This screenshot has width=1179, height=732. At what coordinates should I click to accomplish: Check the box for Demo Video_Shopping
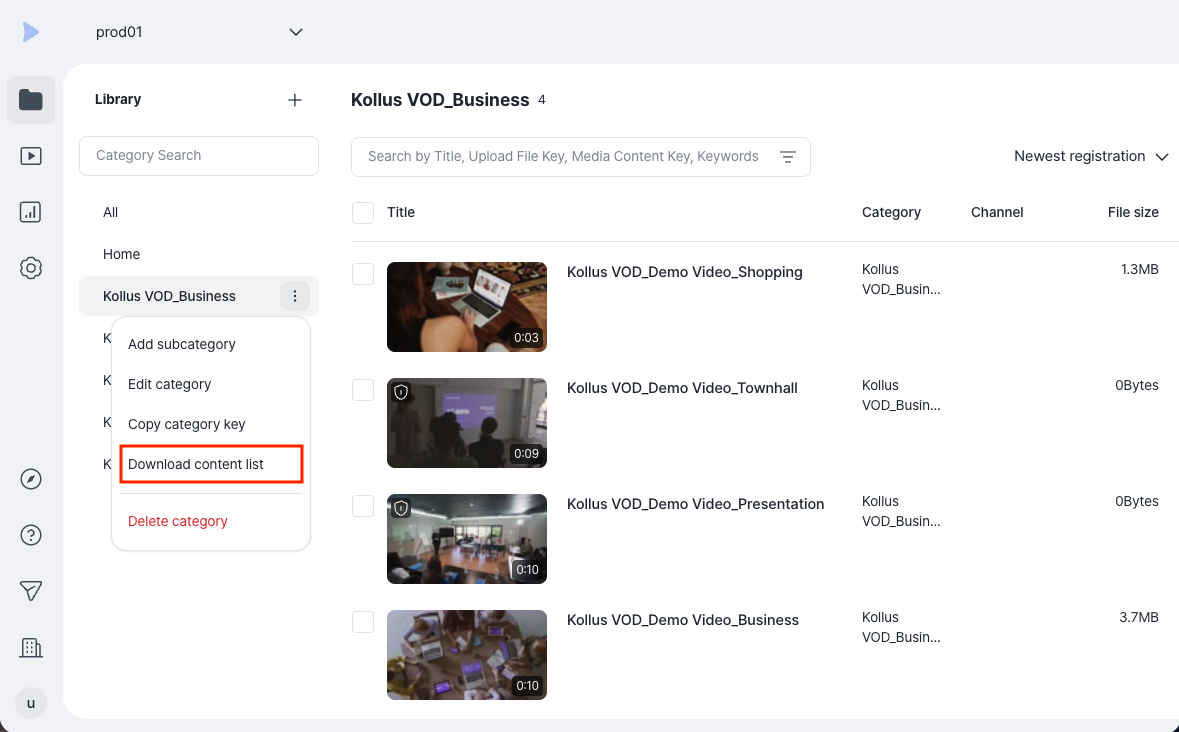pos(363,274)
